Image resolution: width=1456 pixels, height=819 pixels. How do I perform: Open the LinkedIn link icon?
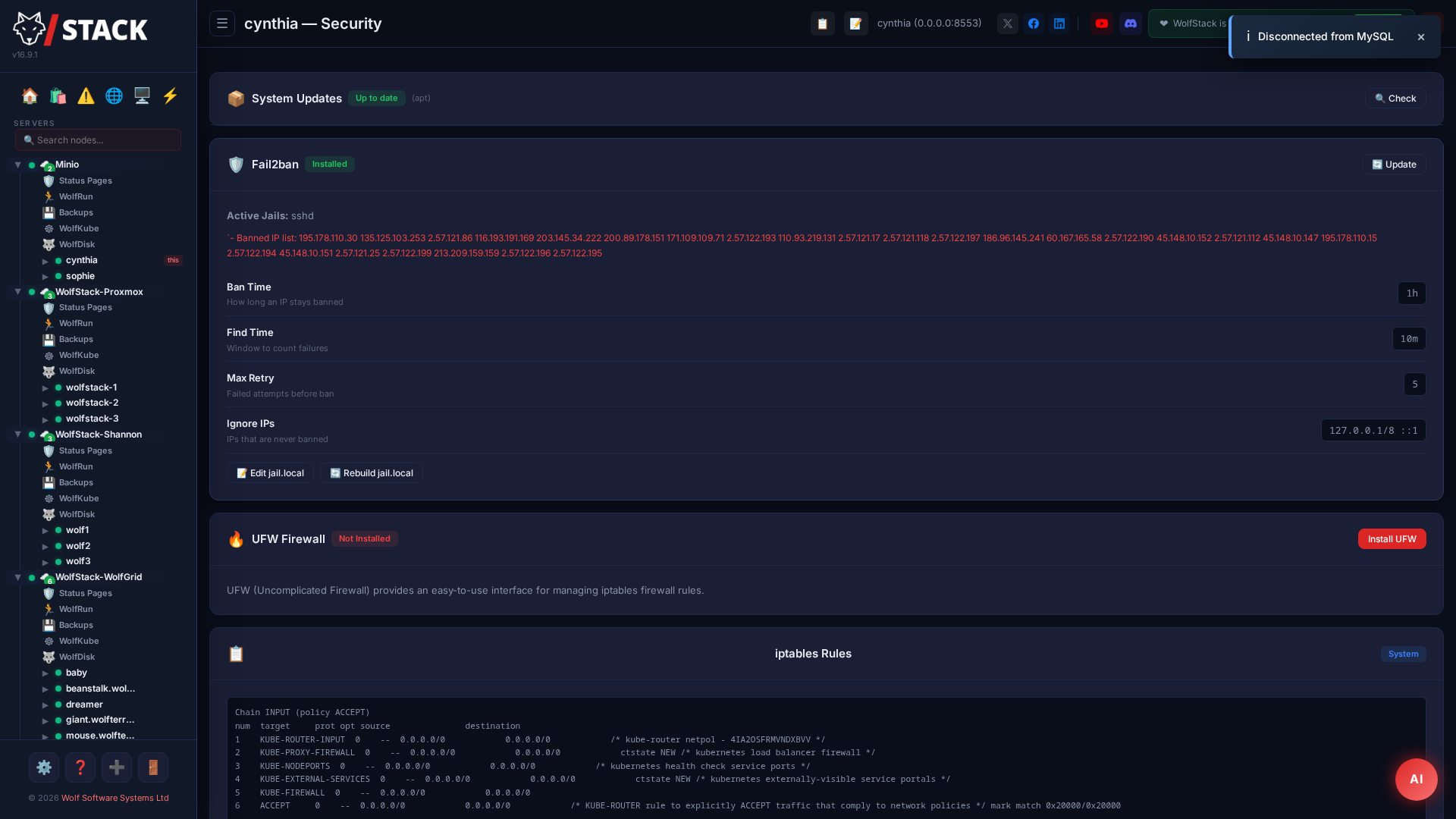1059,24
